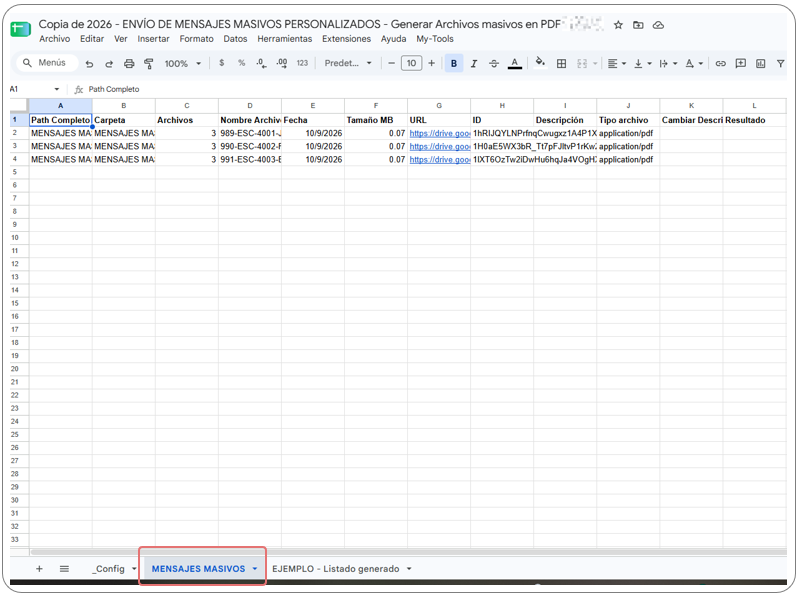
Task: Open the Formato menu
Action: click(x=196, y=39)
